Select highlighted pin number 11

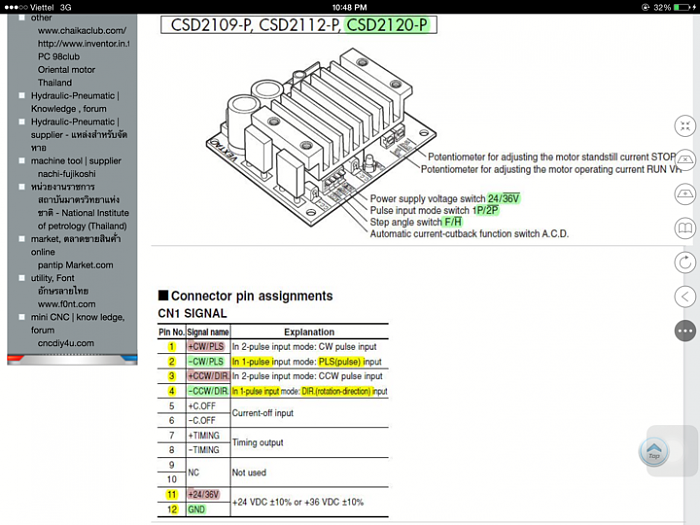coord(172,495)
